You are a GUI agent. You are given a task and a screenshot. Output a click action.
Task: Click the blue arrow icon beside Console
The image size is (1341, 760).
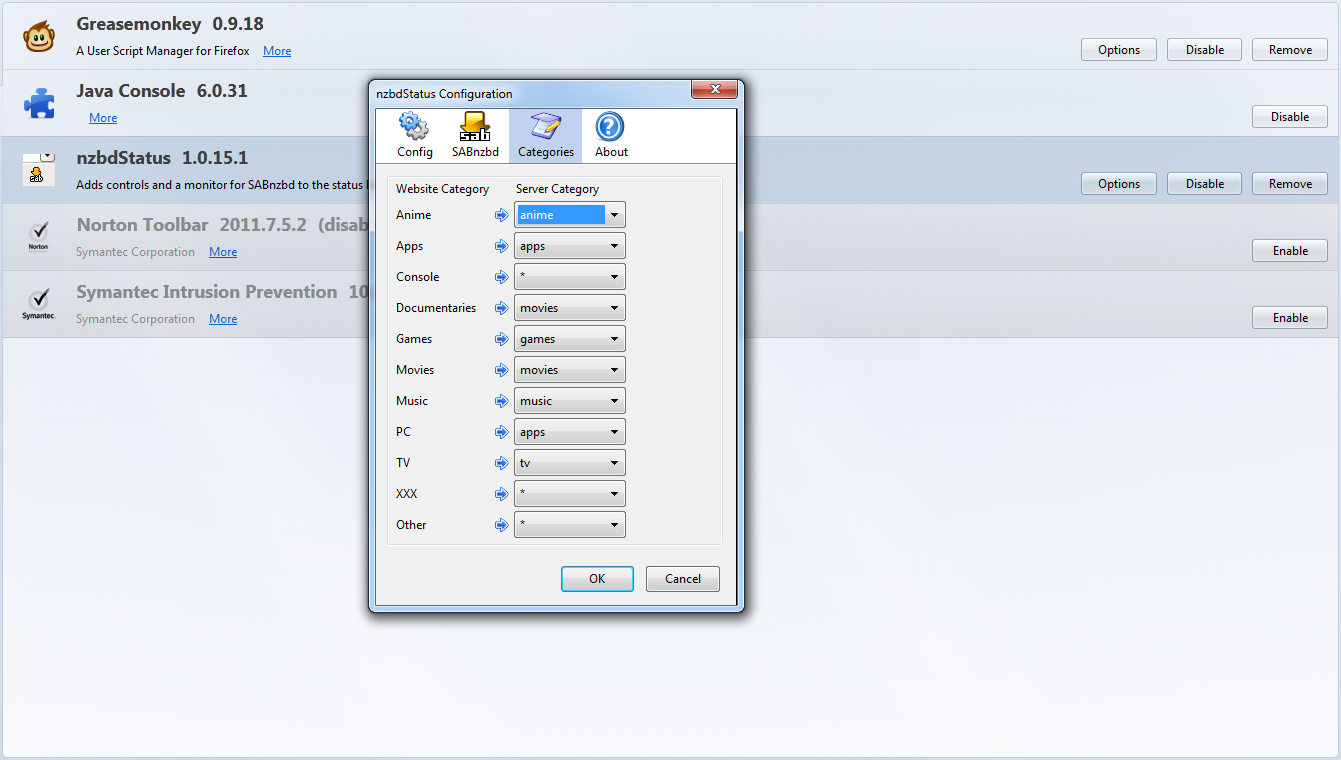coord(502,277)
